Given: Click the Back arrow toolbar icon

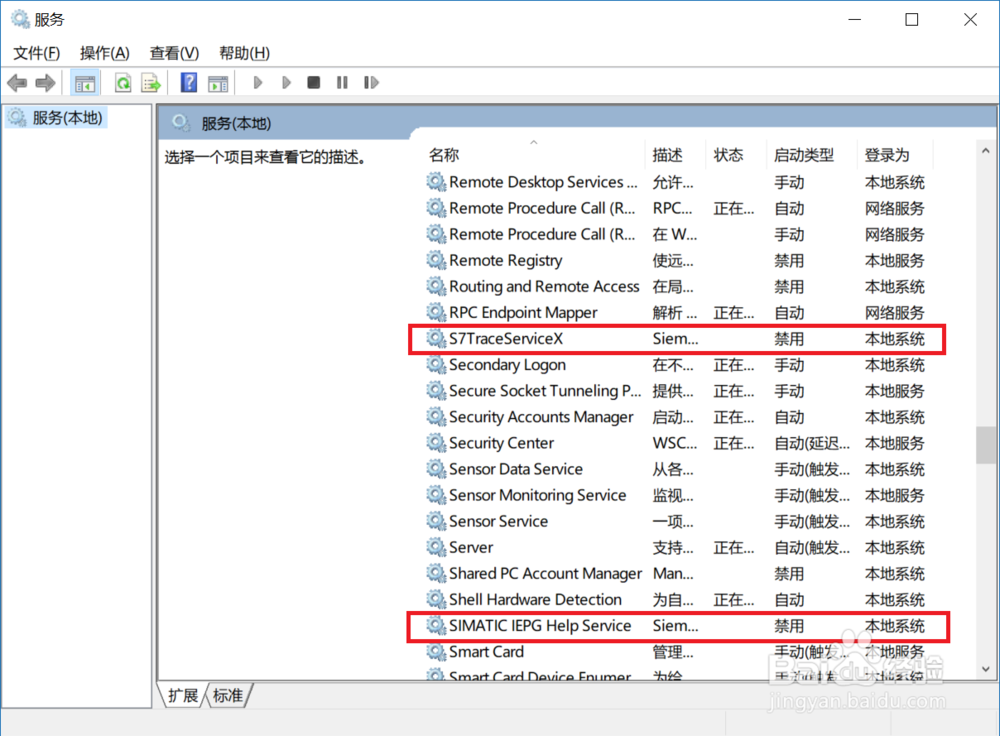Looking at the screenshot, I should coord(17,82).
